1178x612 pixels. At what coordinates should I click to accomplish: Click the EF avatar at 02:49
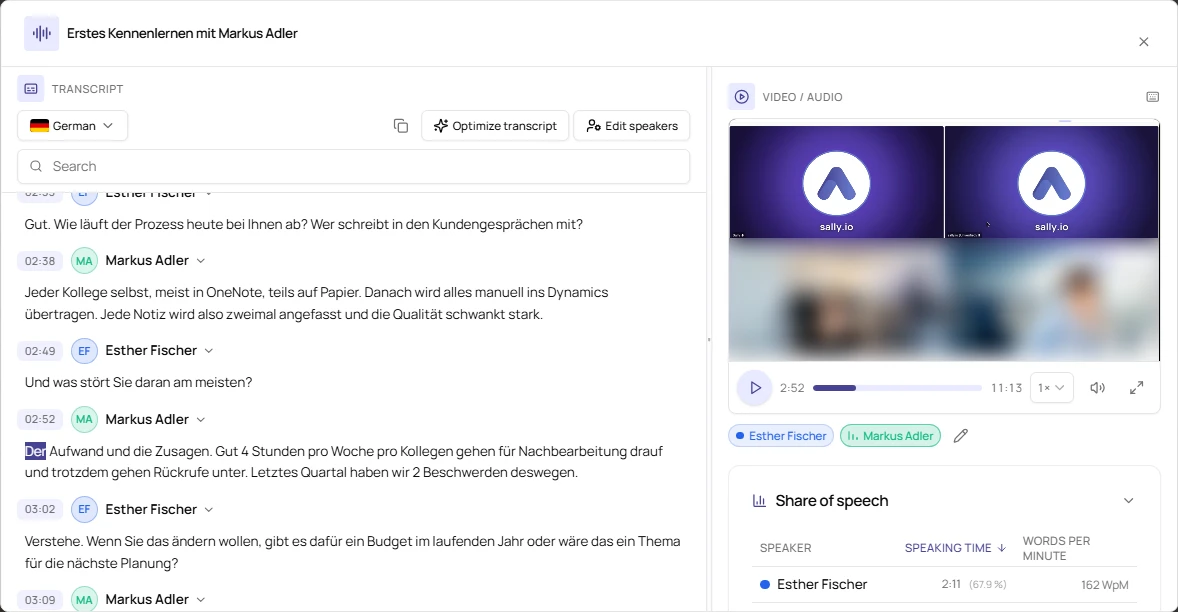[x=84, y=351]
